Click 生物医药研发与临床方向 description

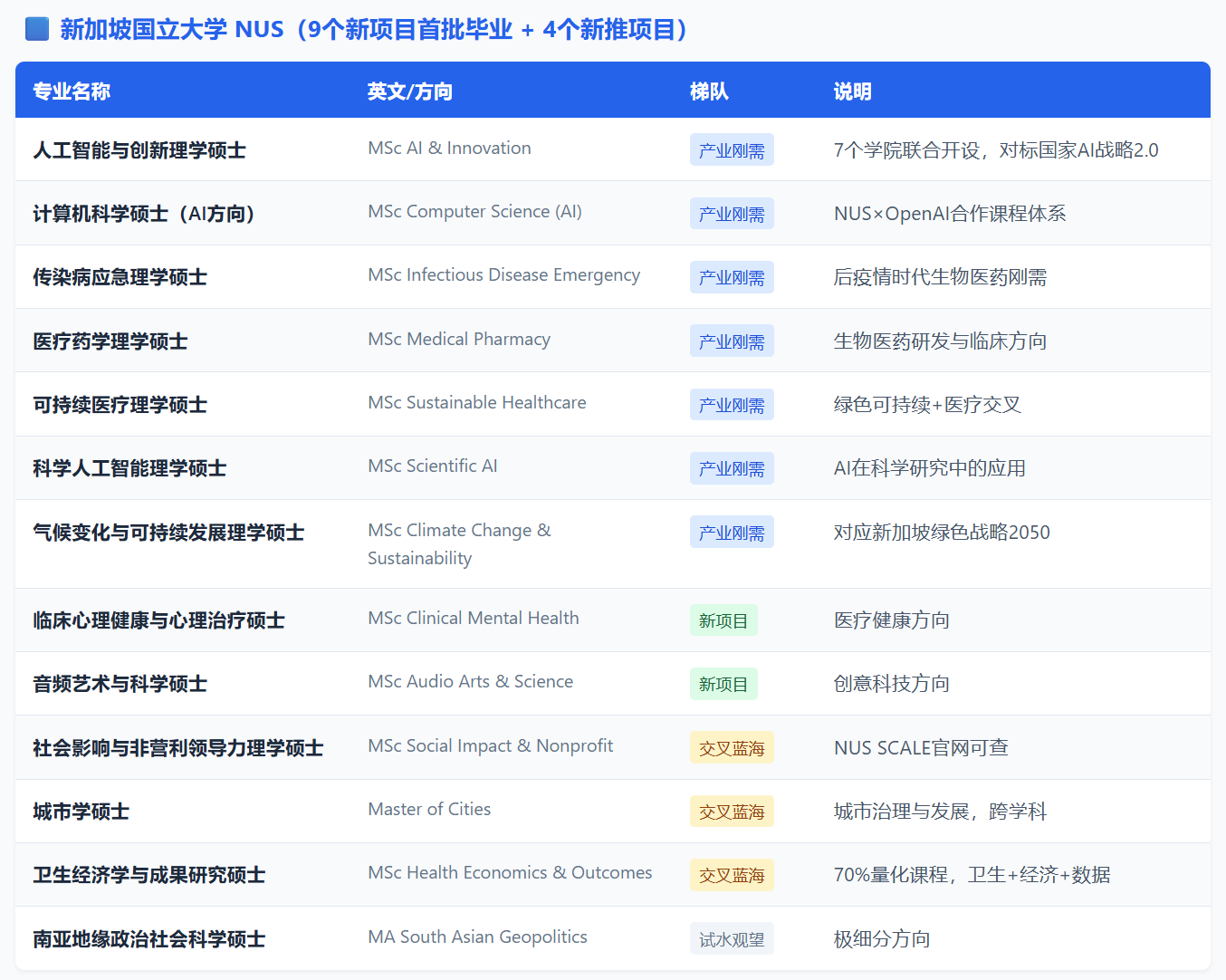point(940,341)
